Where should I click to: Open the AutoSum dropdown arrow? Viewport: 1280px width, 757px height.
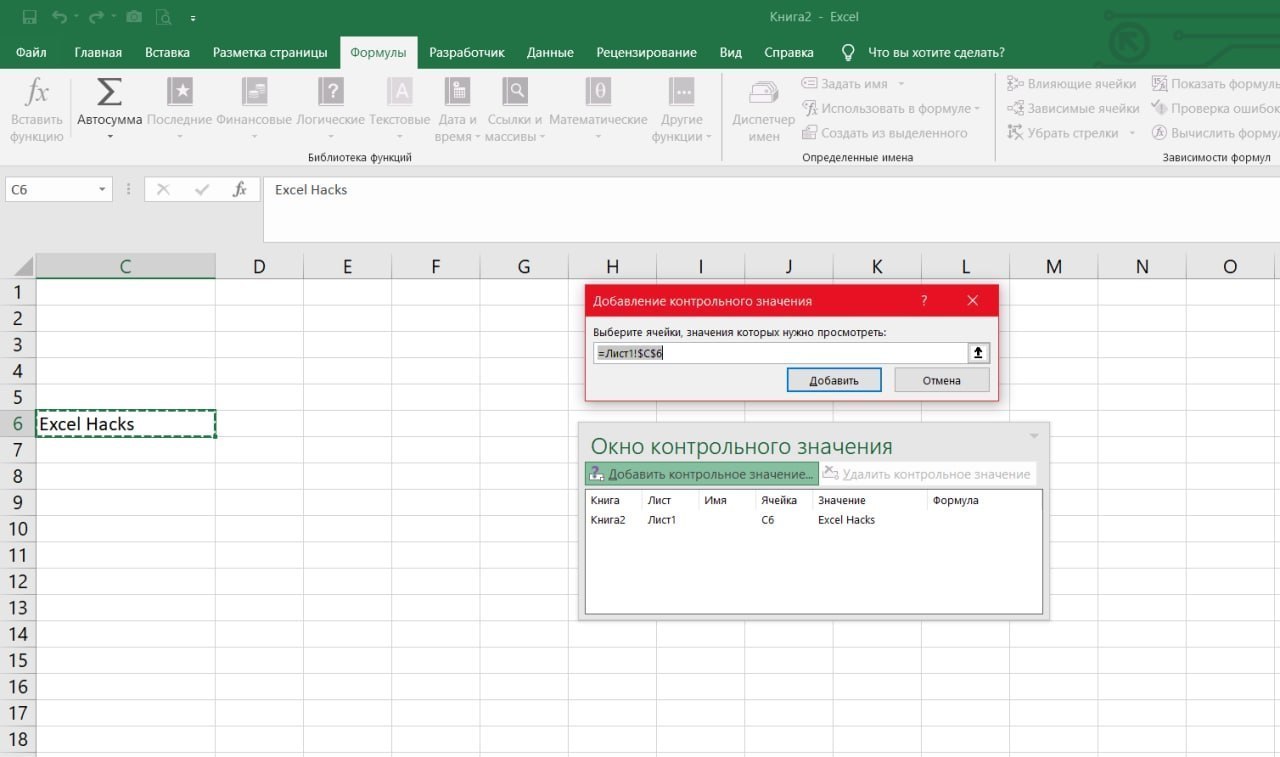coord(109,137)
